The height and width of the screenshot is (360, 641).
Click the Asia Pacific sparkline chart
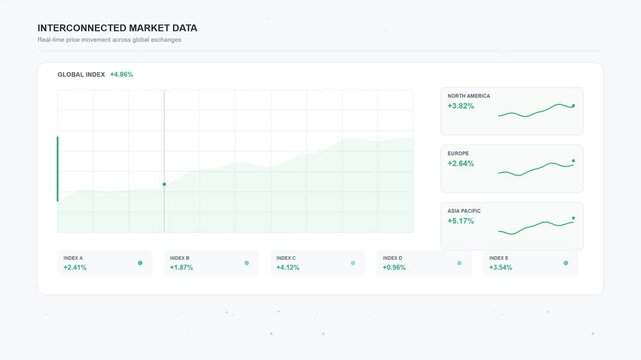click(x=536, y=226)
